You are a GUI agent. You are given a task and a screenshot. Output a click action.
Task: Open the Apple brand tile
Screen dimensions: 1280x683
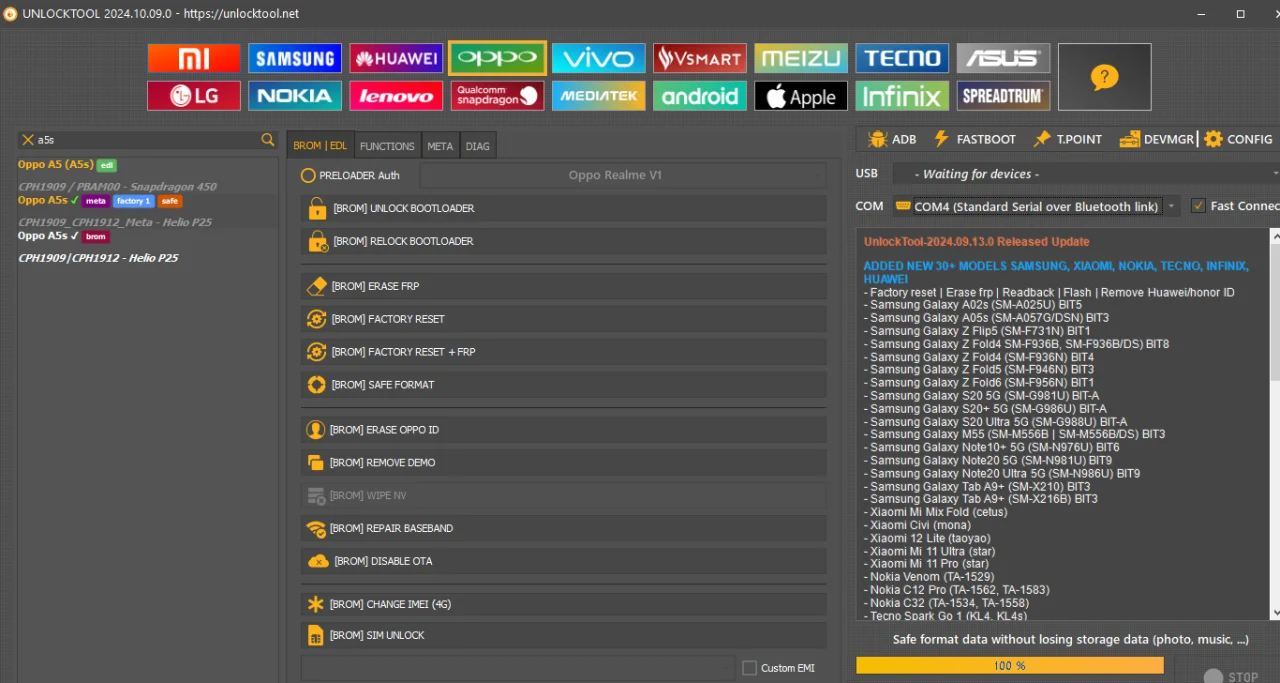point(801,96)
